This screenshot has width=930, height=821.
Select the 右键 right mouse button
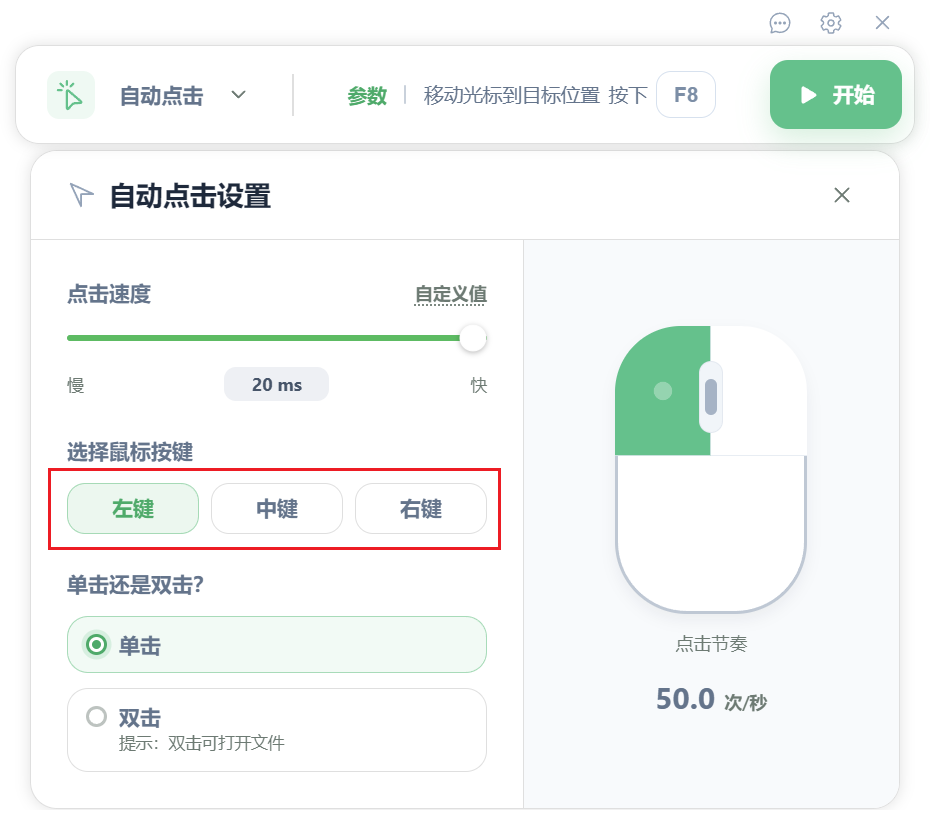click(x=421, y=508)
